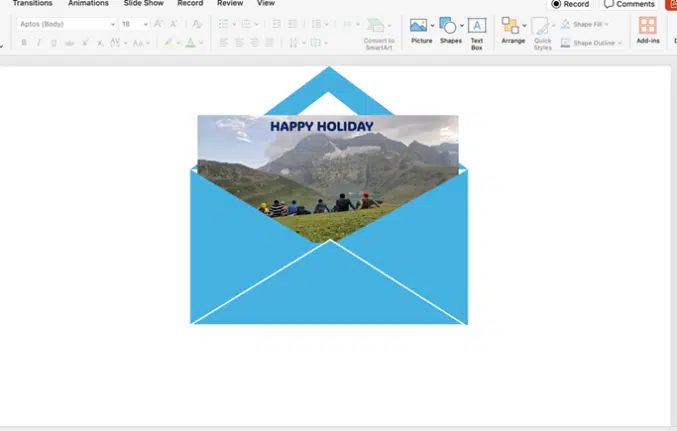Apply the text highlight color
The height and width of the screenshot is (431, 677).
(x=168, y=42)
